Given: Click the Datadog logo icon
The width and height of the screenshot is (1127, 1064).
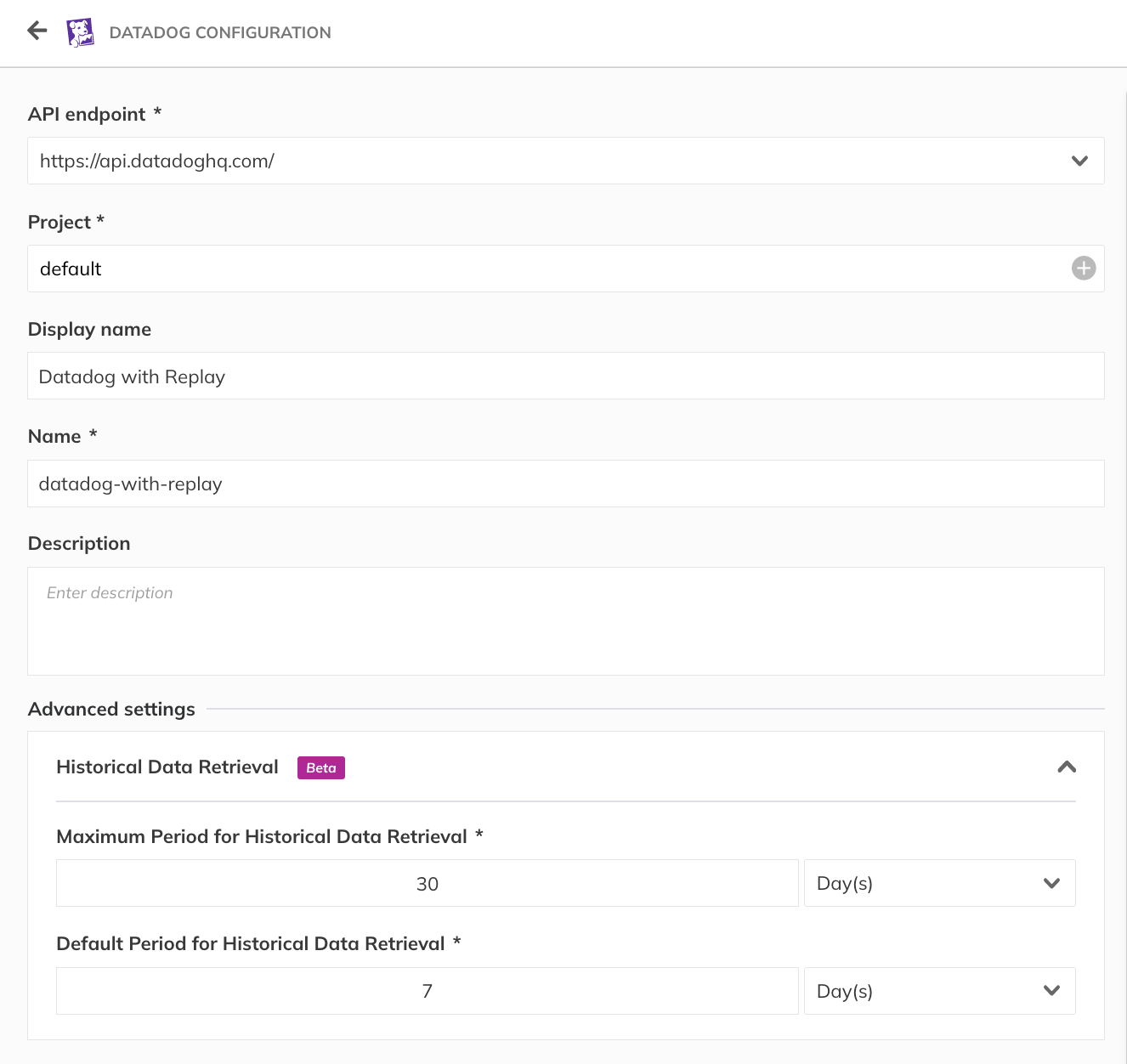Looking at the screenshot, I should pos(81,32).
